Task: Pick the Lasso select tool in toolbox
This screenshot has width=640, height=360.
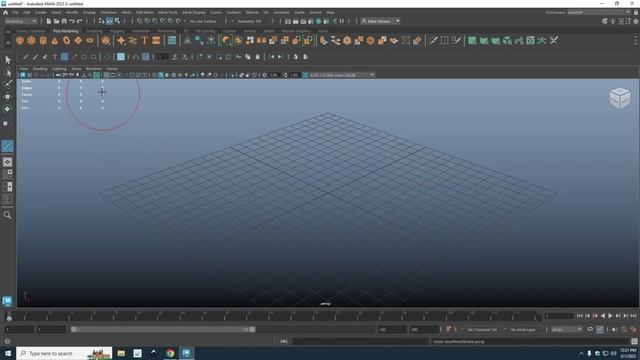Action: 7,73
